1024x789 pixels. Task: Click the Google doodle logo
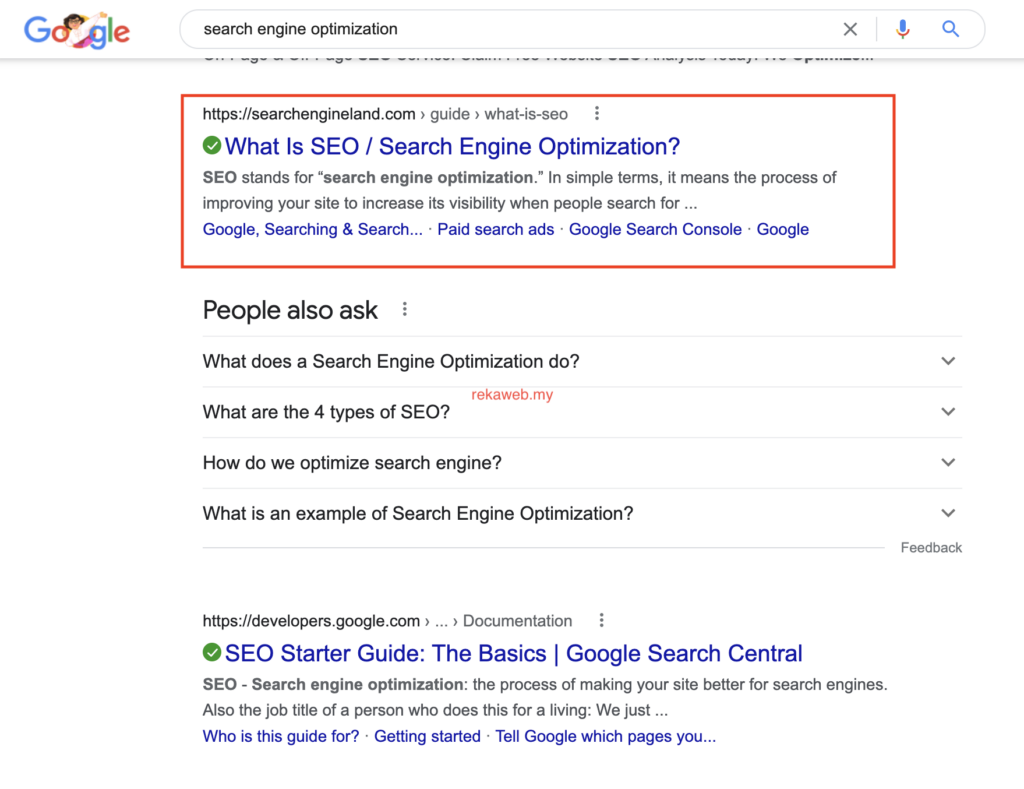77,30
